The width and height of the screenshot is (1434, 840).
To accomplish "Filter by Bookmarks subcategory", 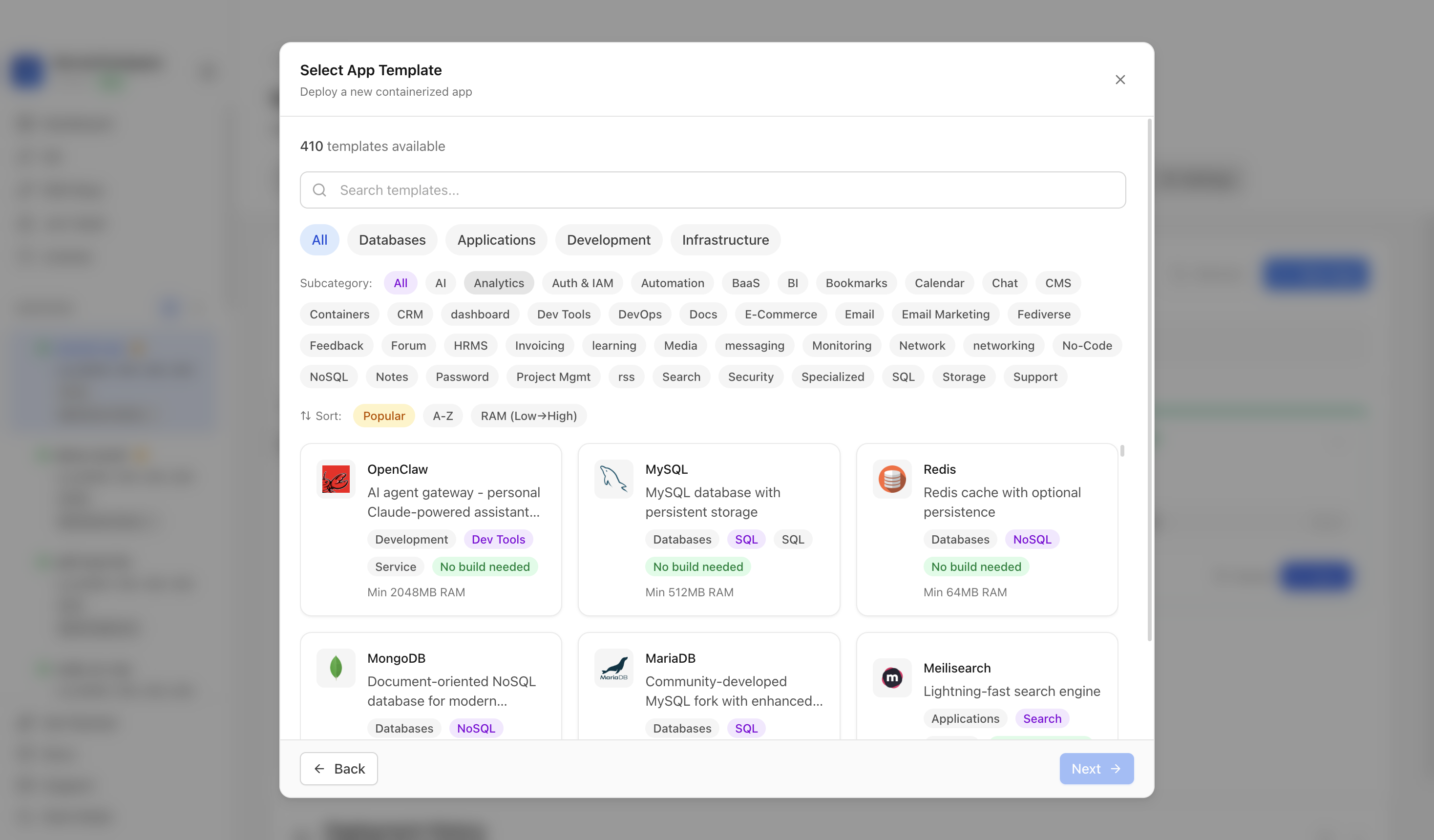I will [x=856, y=283].
